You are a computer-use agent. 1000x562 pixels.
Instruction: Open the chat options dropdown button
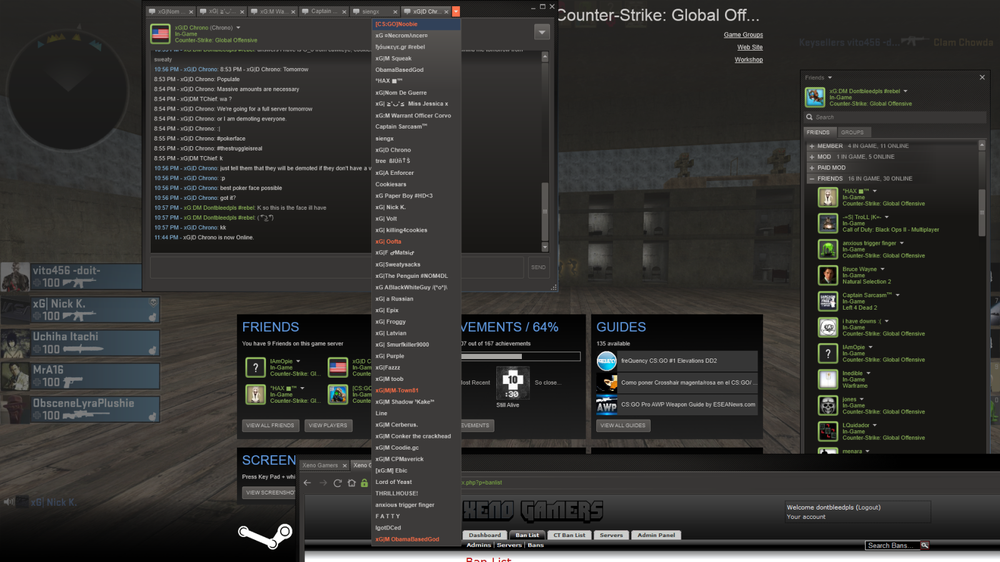pyautogui.click(x=541, y=32)
